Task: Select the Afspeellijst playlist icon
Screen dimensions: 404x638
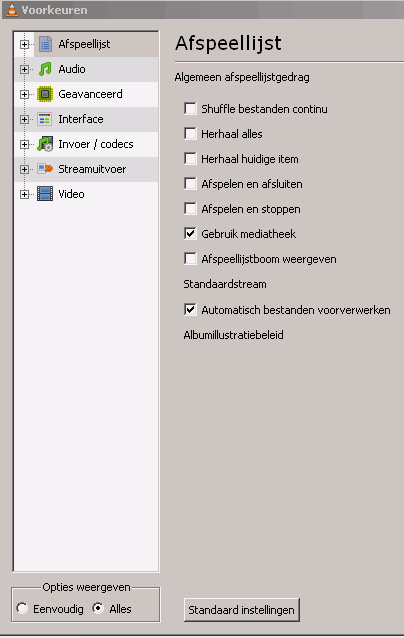Action: coord(45,44)
